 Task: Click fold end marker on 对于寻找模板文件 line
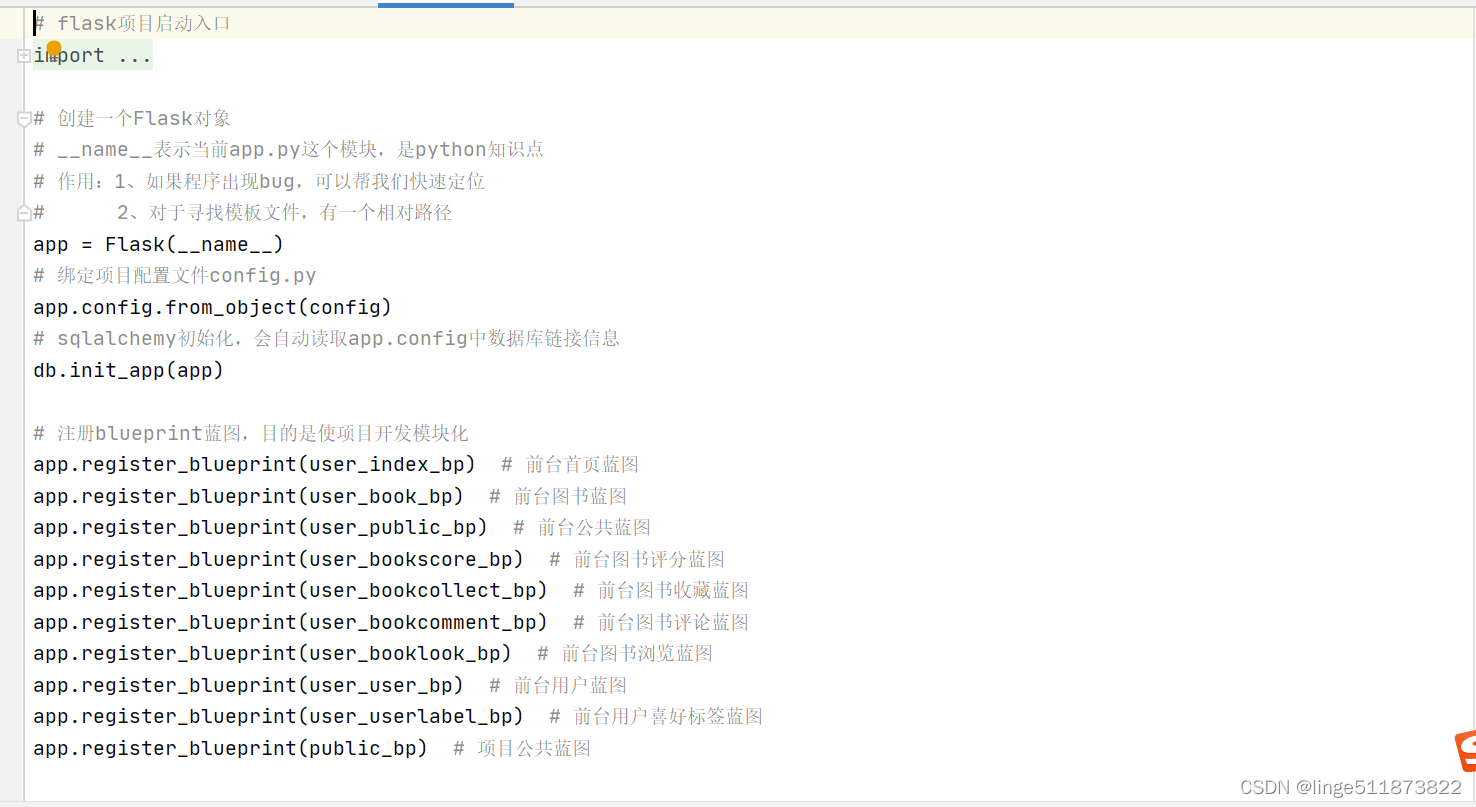(x=24, y=213)
